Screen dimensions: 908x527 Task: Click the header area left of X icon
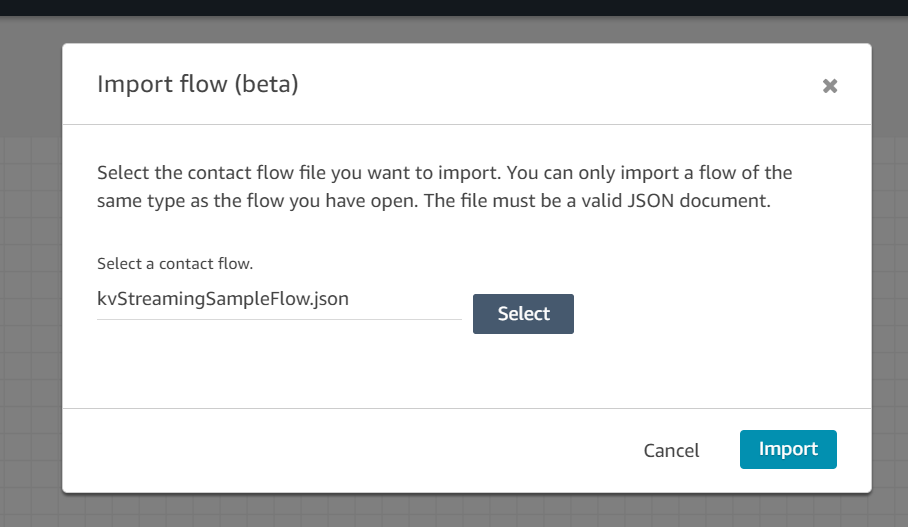[556, 85]
